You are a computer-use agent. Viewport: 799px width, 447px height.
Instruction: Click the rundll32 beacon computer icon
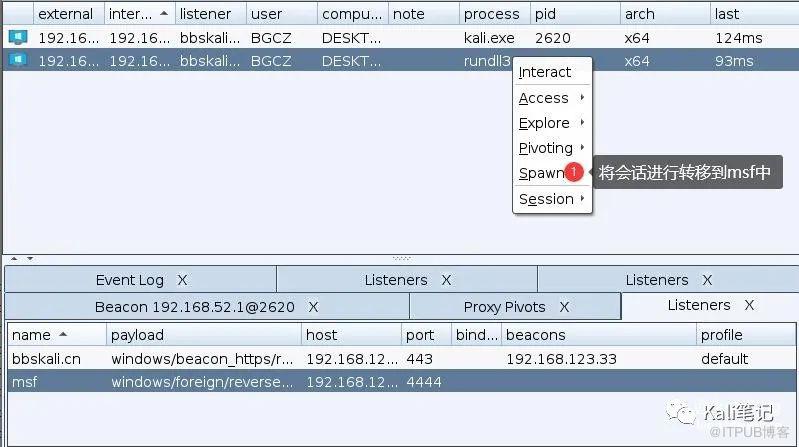18,60
